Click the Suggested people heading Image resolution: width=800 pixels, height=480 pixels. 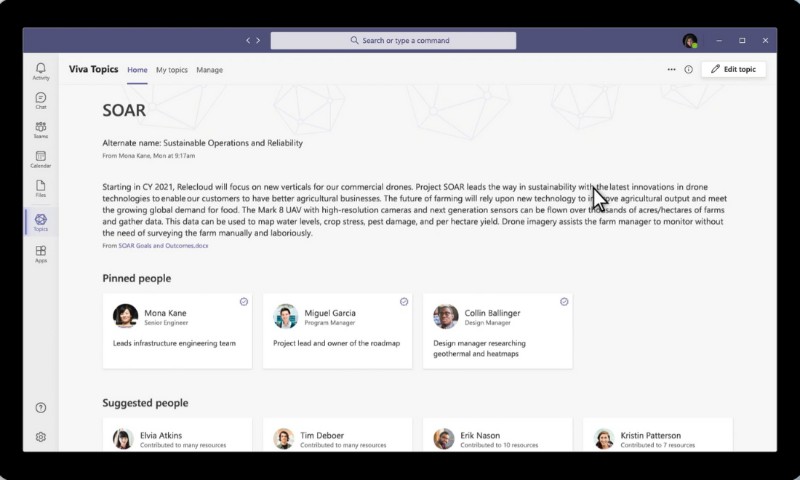pyautogui.click(x=145, y=403)
